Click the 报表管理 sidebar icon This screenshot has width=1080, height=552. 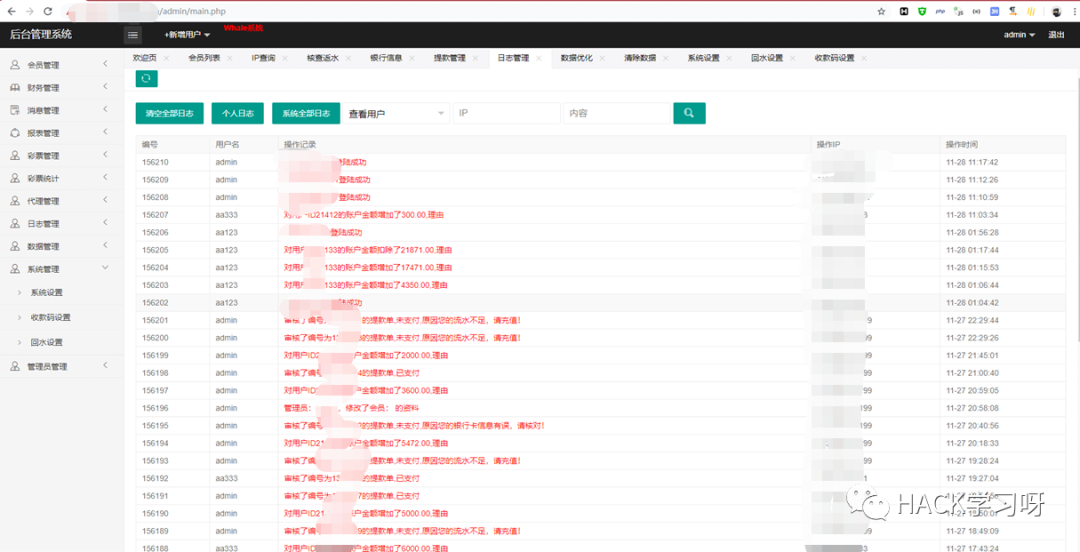click(15, 133)
